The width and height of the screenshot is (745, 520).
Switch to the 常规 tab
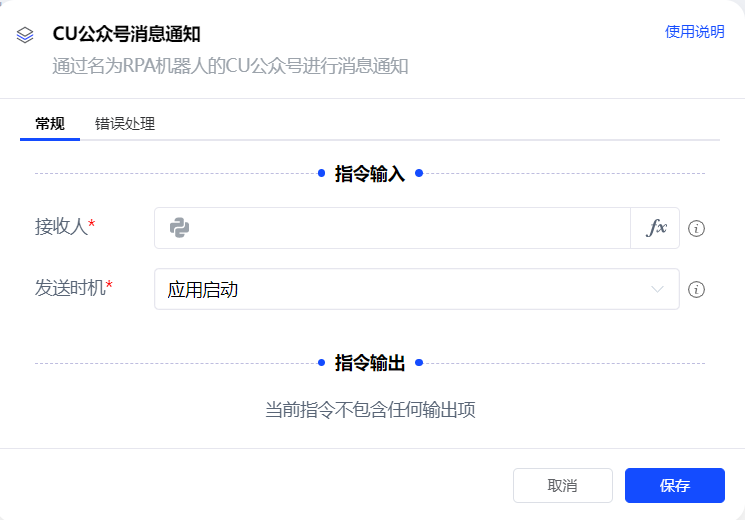50,124
